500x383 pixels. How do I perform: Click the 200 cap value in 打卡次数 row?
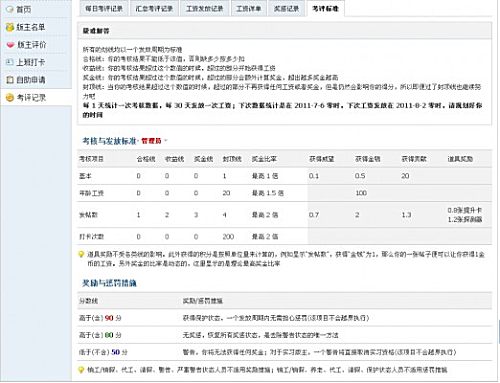tap(228, 237)
